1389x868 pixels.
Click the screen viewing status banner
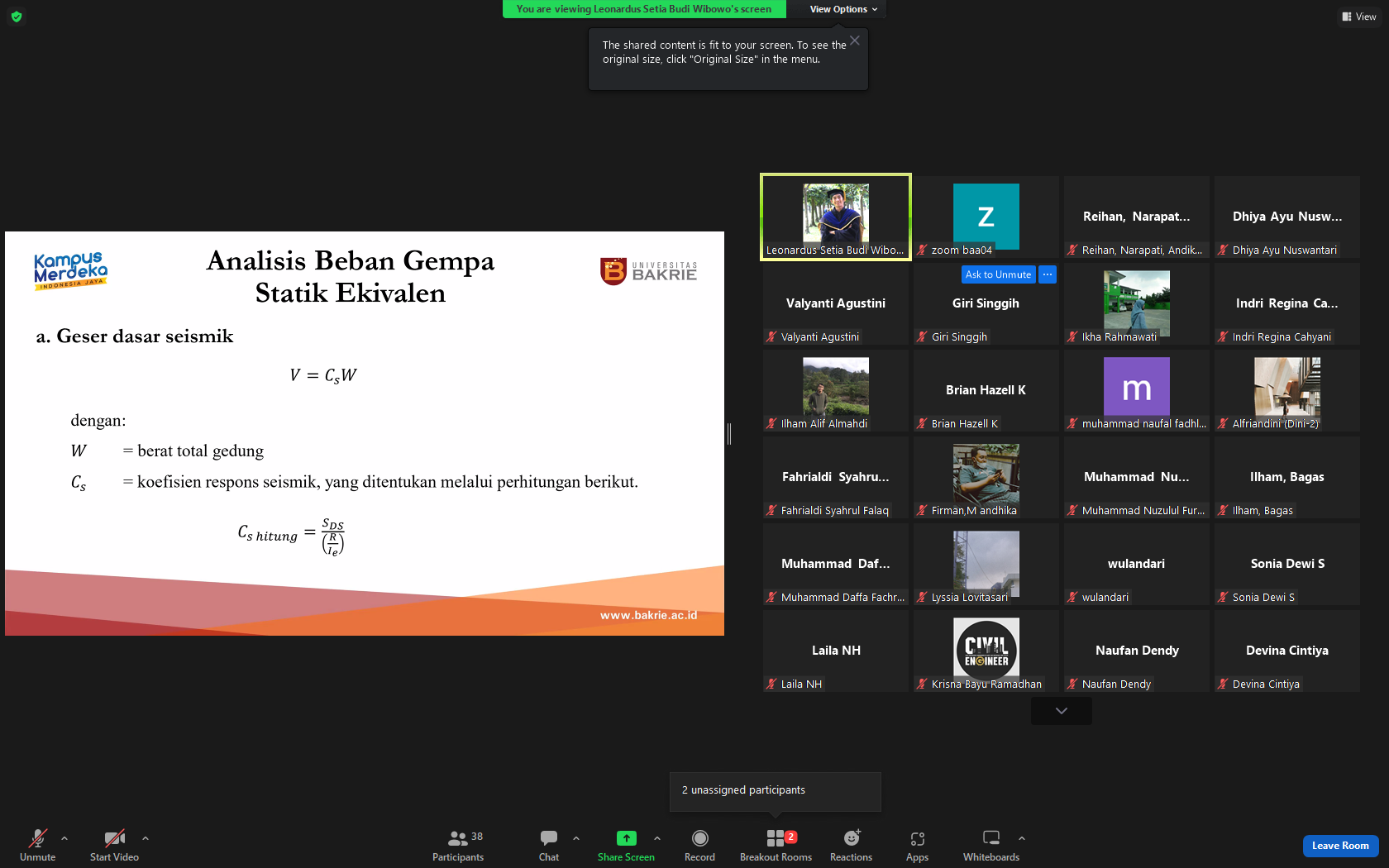pyautogui.click(x=644, y=9)
